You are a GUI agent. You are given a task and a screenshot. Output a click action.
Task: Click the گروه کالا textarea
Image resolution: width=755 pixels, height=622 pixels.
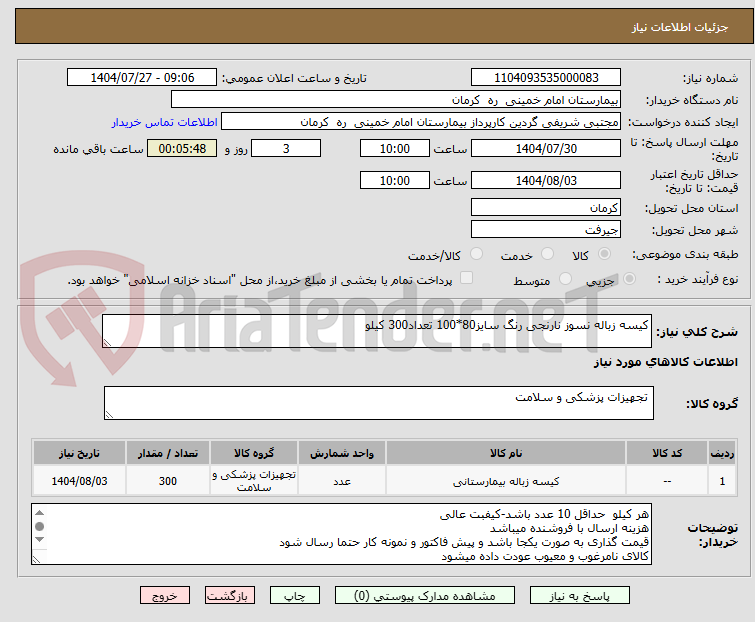[378, 403]
